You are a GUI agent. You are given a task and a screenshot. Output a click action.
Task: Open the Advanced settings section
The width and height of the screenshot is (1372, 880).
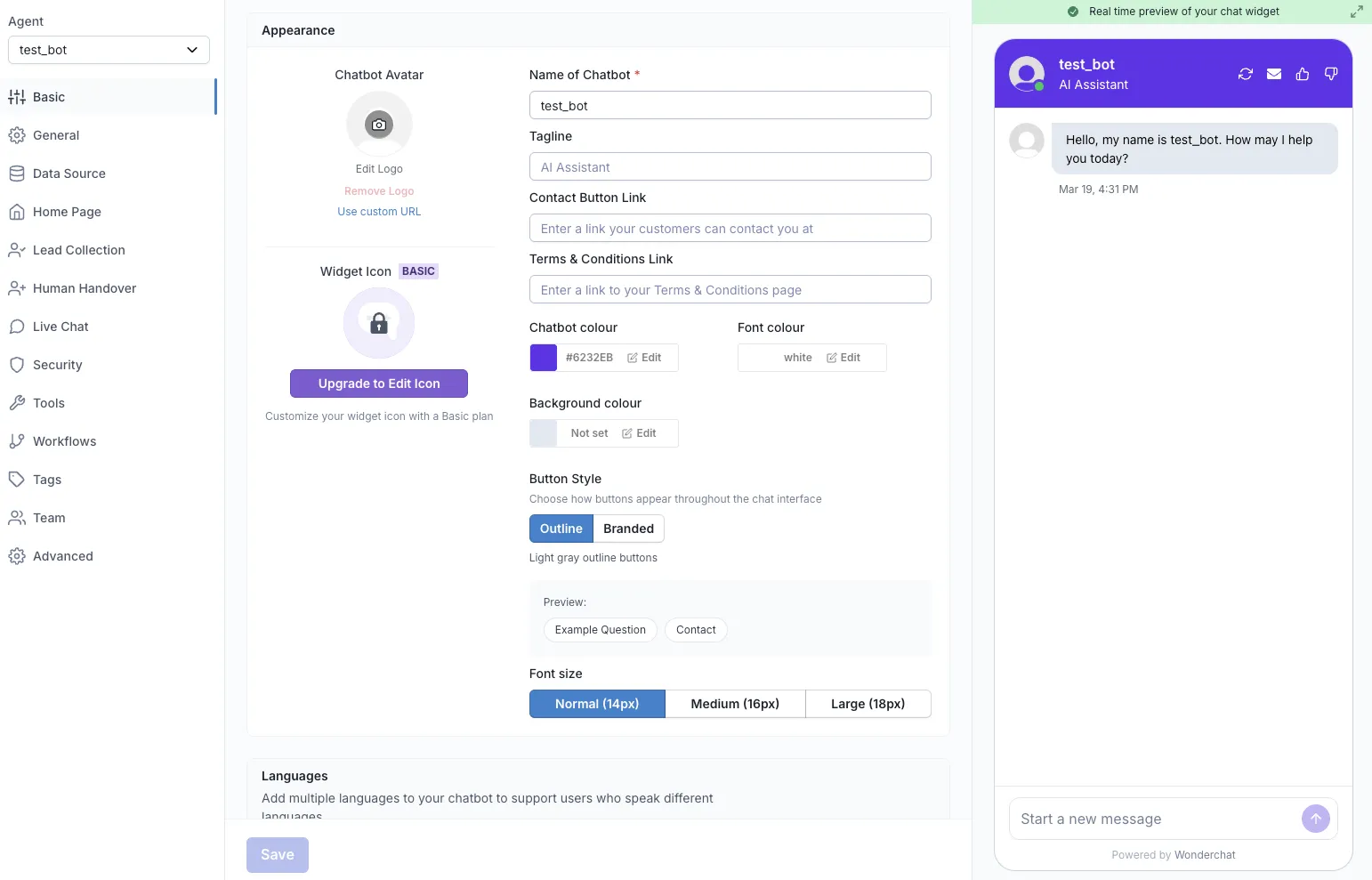click(62, 555)
